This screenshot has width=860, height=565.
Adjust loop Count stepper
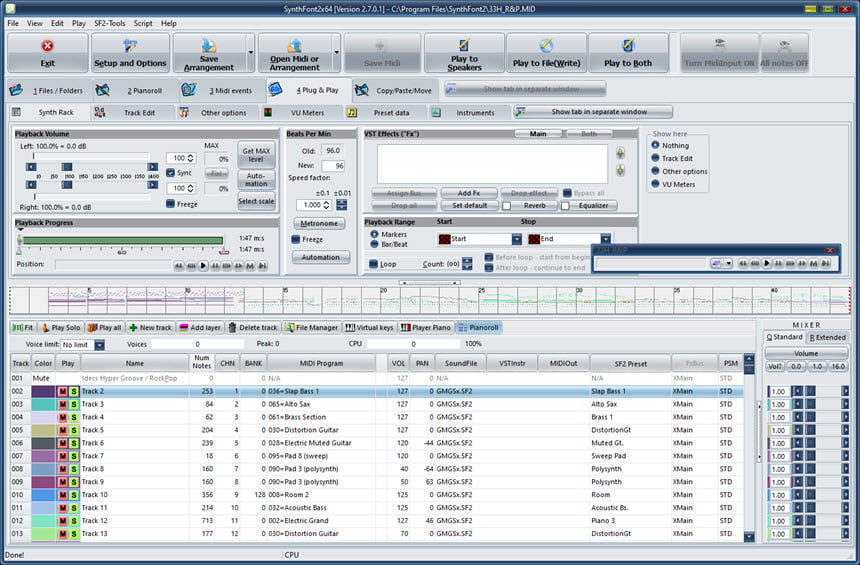pyautogui.click(x=467, y=264)
